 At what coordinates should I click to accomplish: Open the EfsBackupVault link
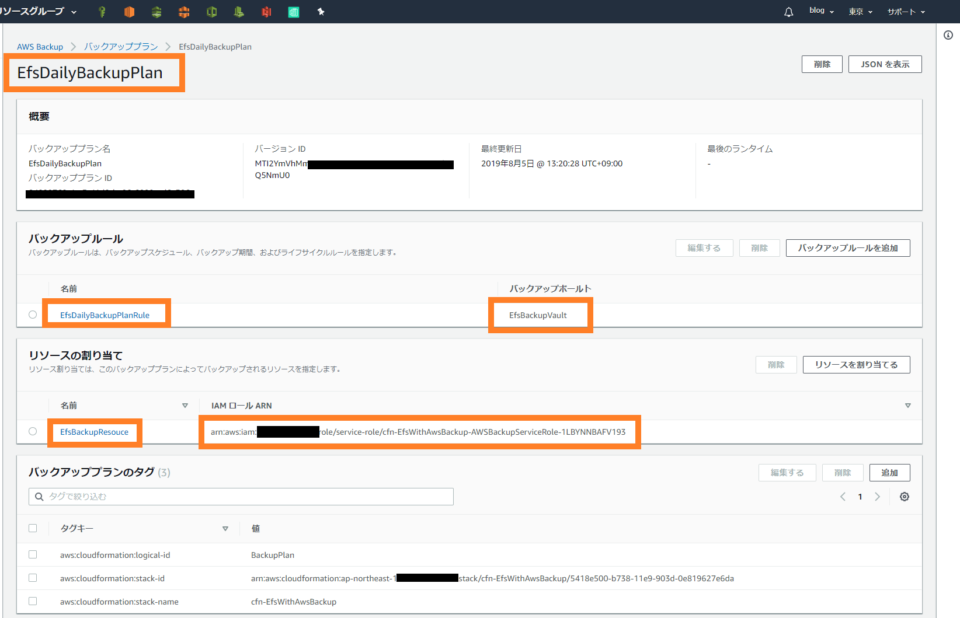(x=540, y=313)
